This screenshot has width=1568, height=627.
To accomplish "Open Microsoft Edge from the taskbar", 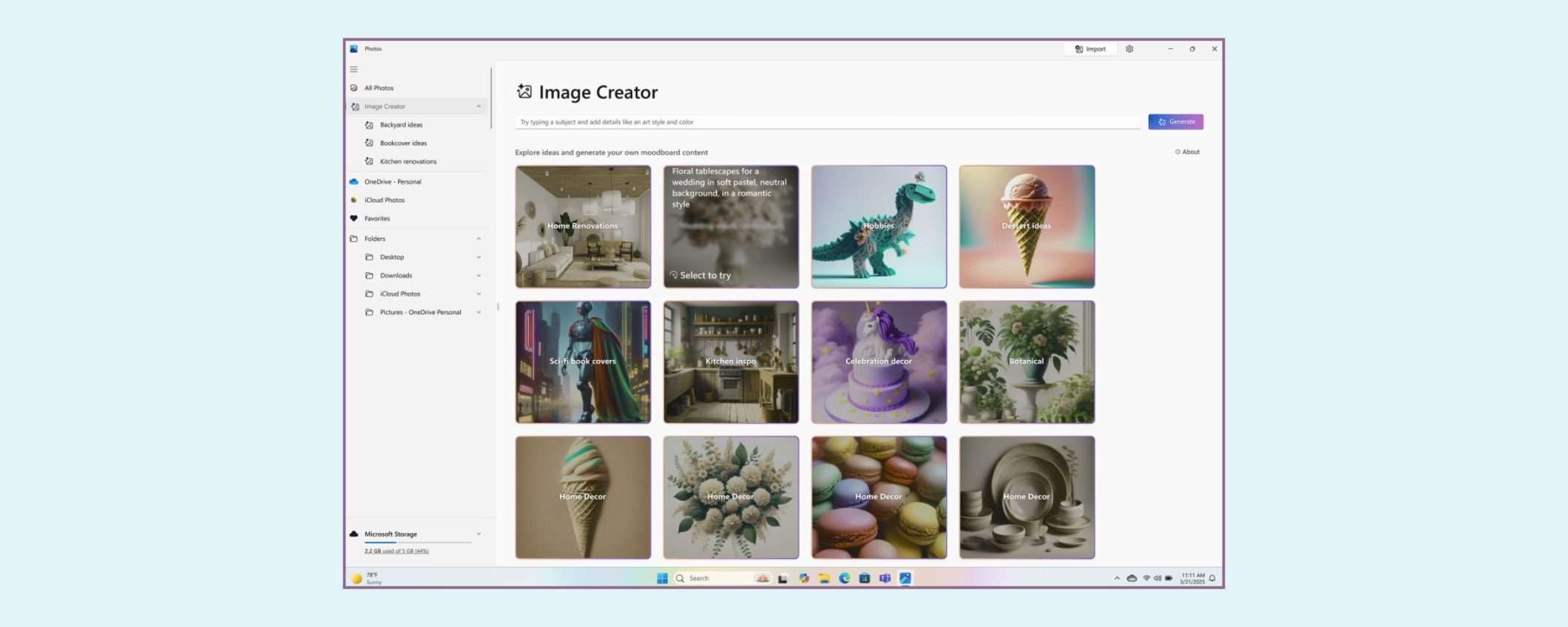I will coord(844,578).
